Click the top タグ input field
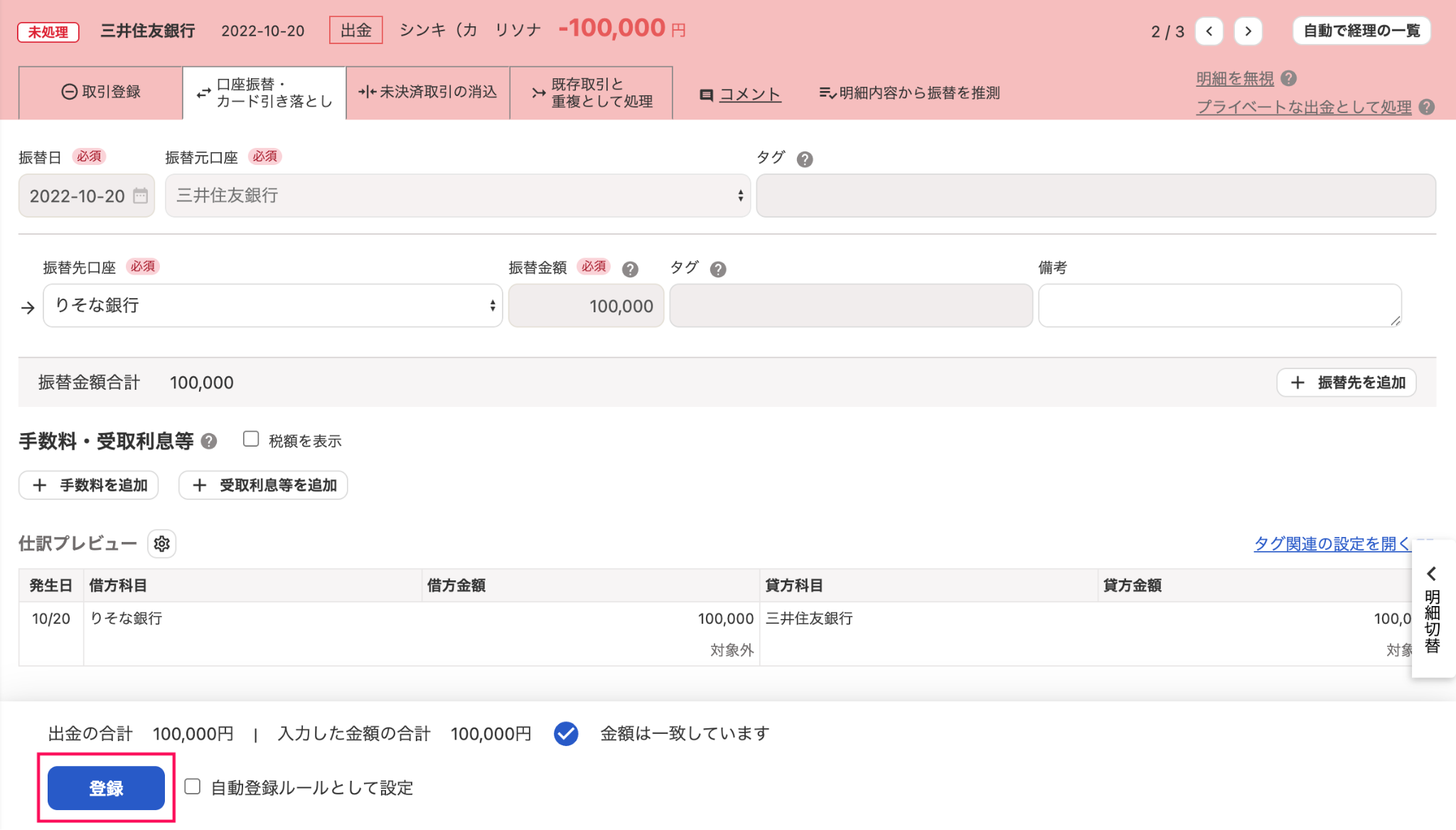This screenshot has width=1456, height=830. [x=1096, y=196]
